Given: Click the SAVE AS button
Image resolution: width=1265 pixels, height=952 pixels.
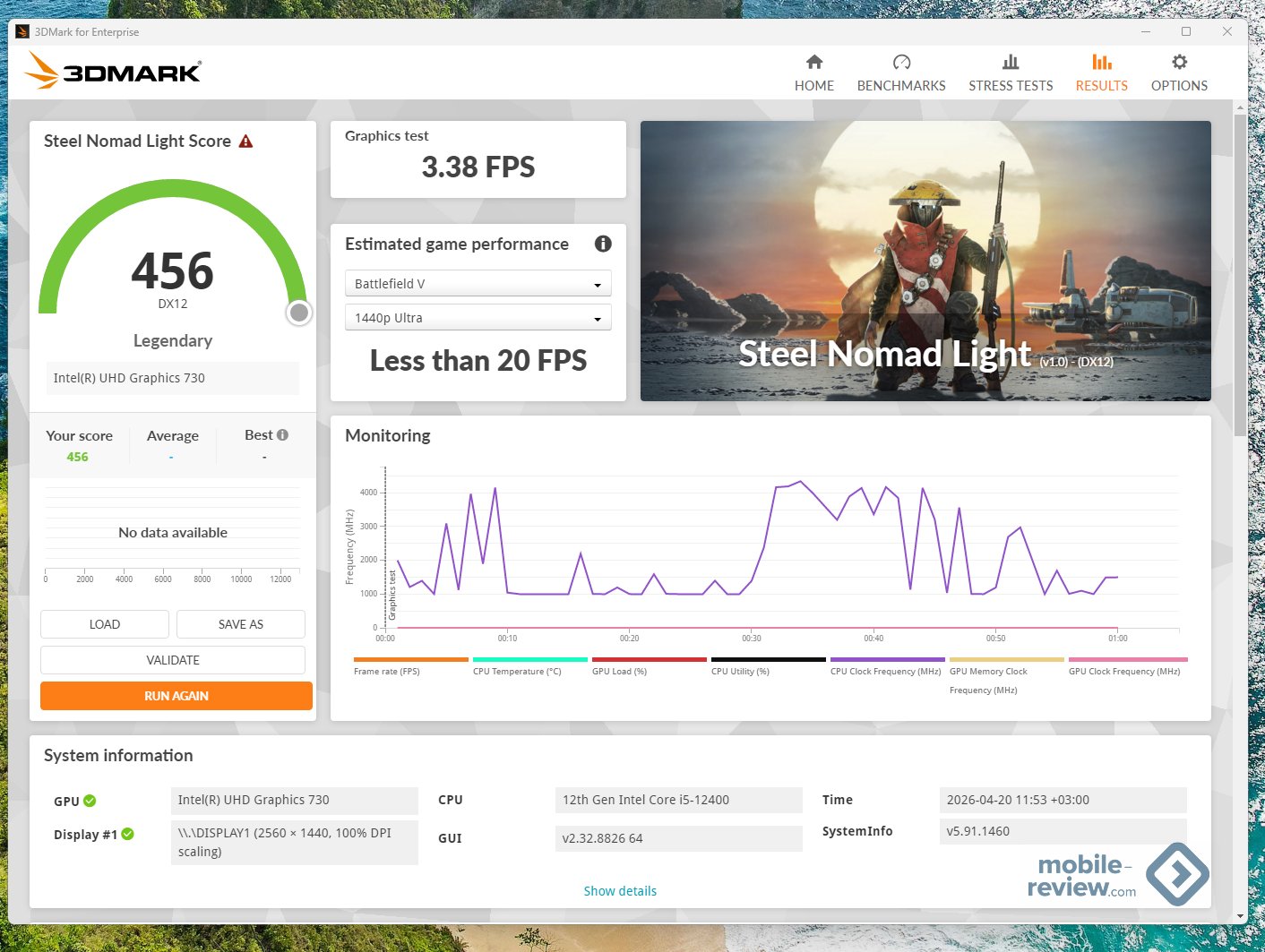Looking at the screenshot, I should coord(240,624).
